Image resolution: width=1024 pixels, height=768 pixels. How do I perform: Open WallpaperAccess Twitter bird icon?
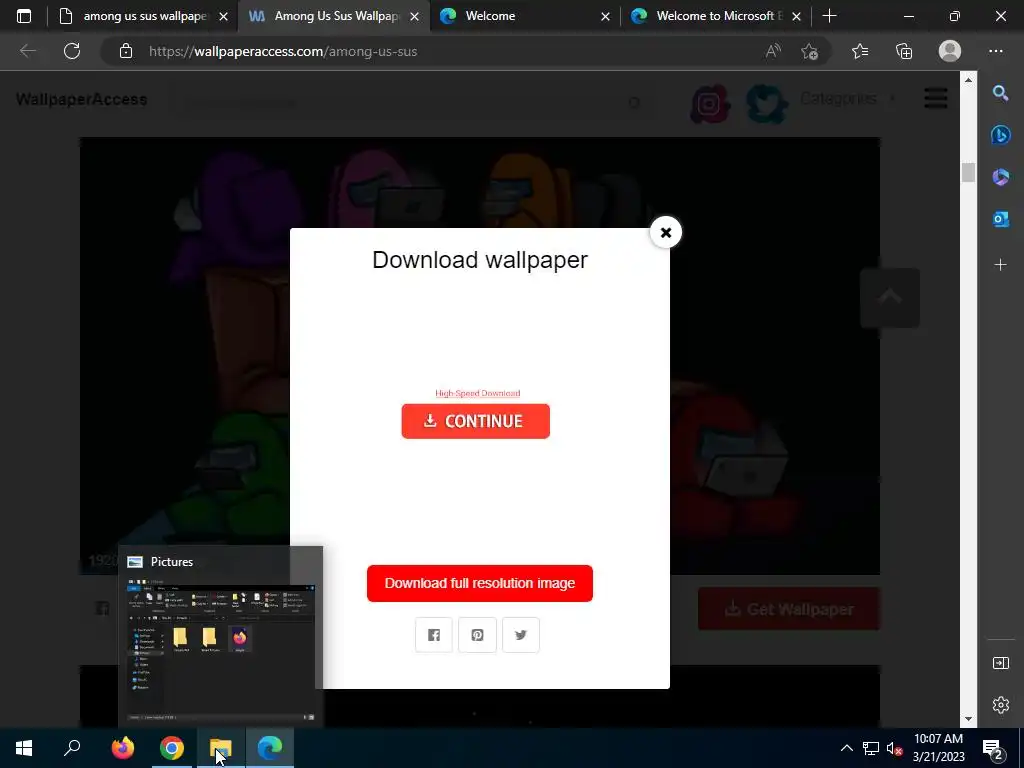pos(767,103)
